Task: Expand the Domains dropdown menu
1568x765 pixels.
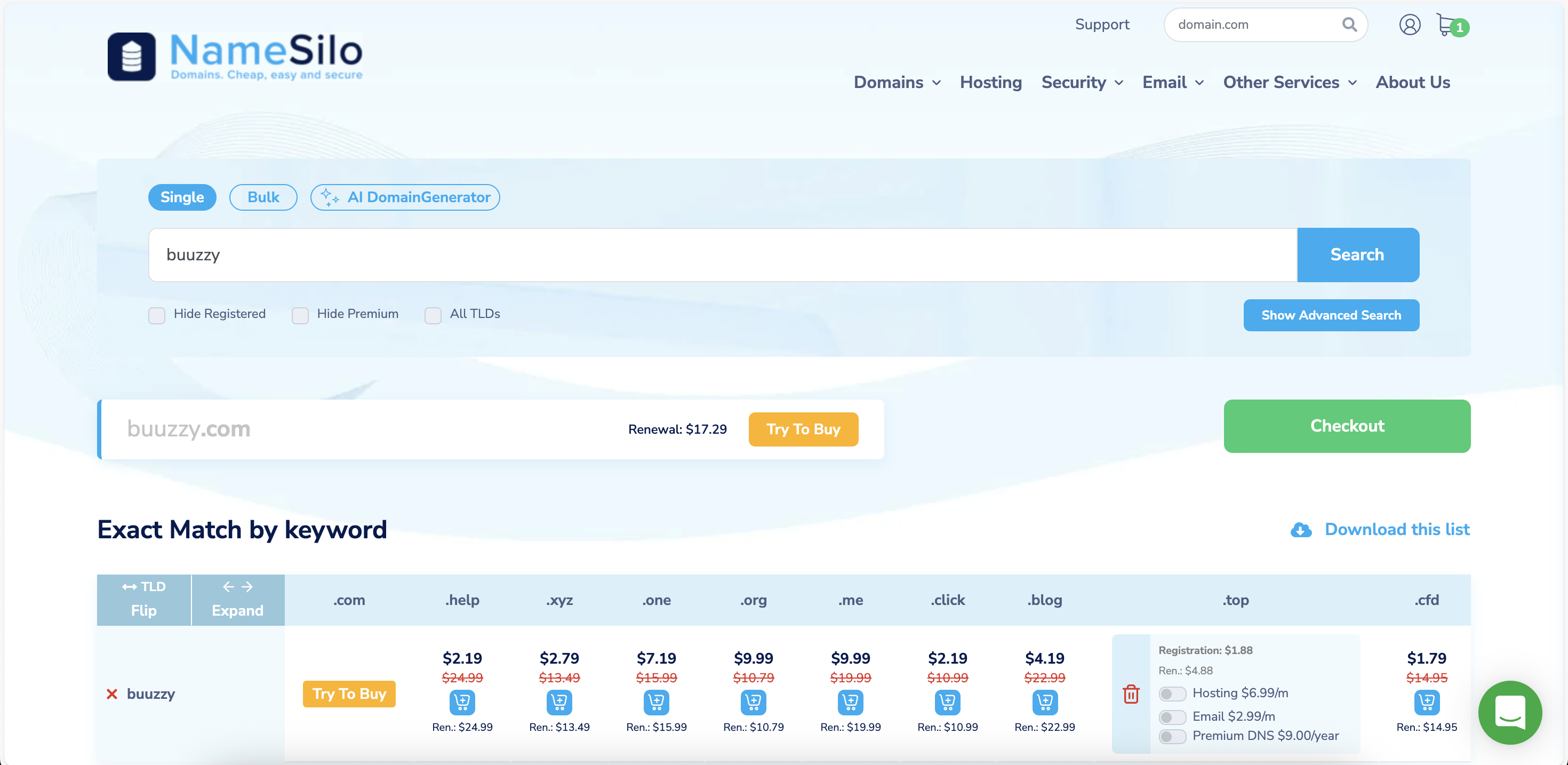Action: coord(897,82)
